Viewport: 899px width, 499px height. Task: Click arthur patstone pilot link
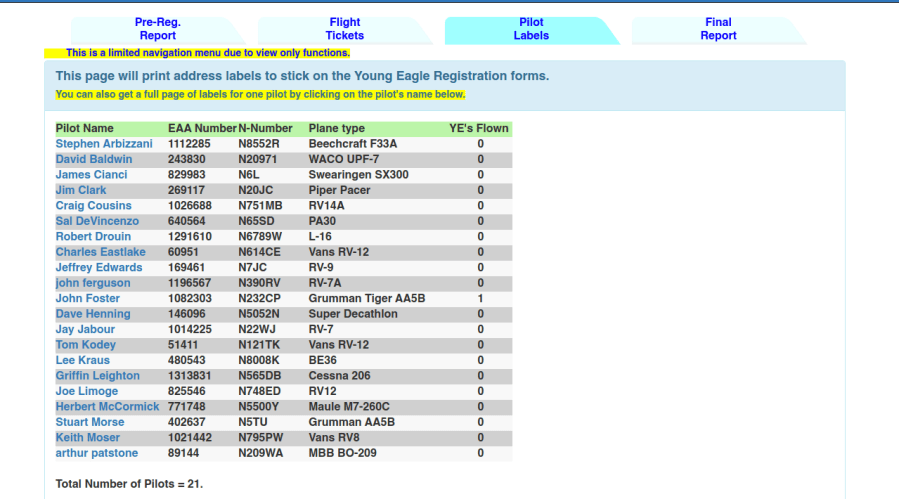[97, 453]
